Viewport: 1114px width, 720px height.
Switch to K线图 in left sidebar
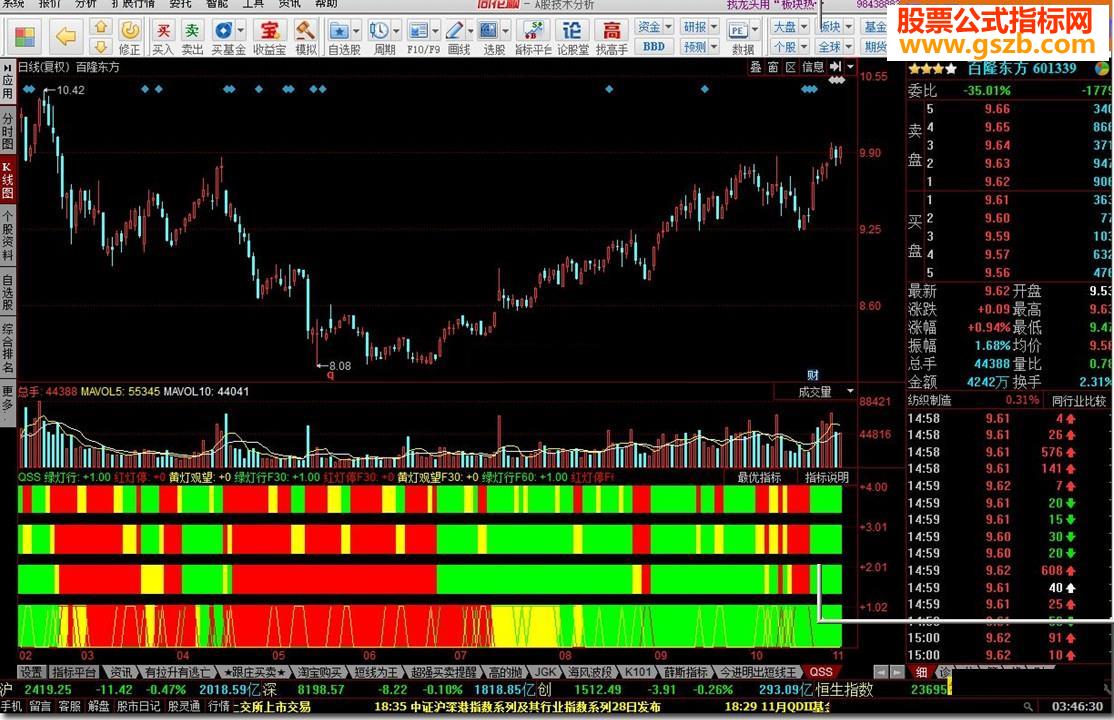pyautogui.click(x=8, y=181)
